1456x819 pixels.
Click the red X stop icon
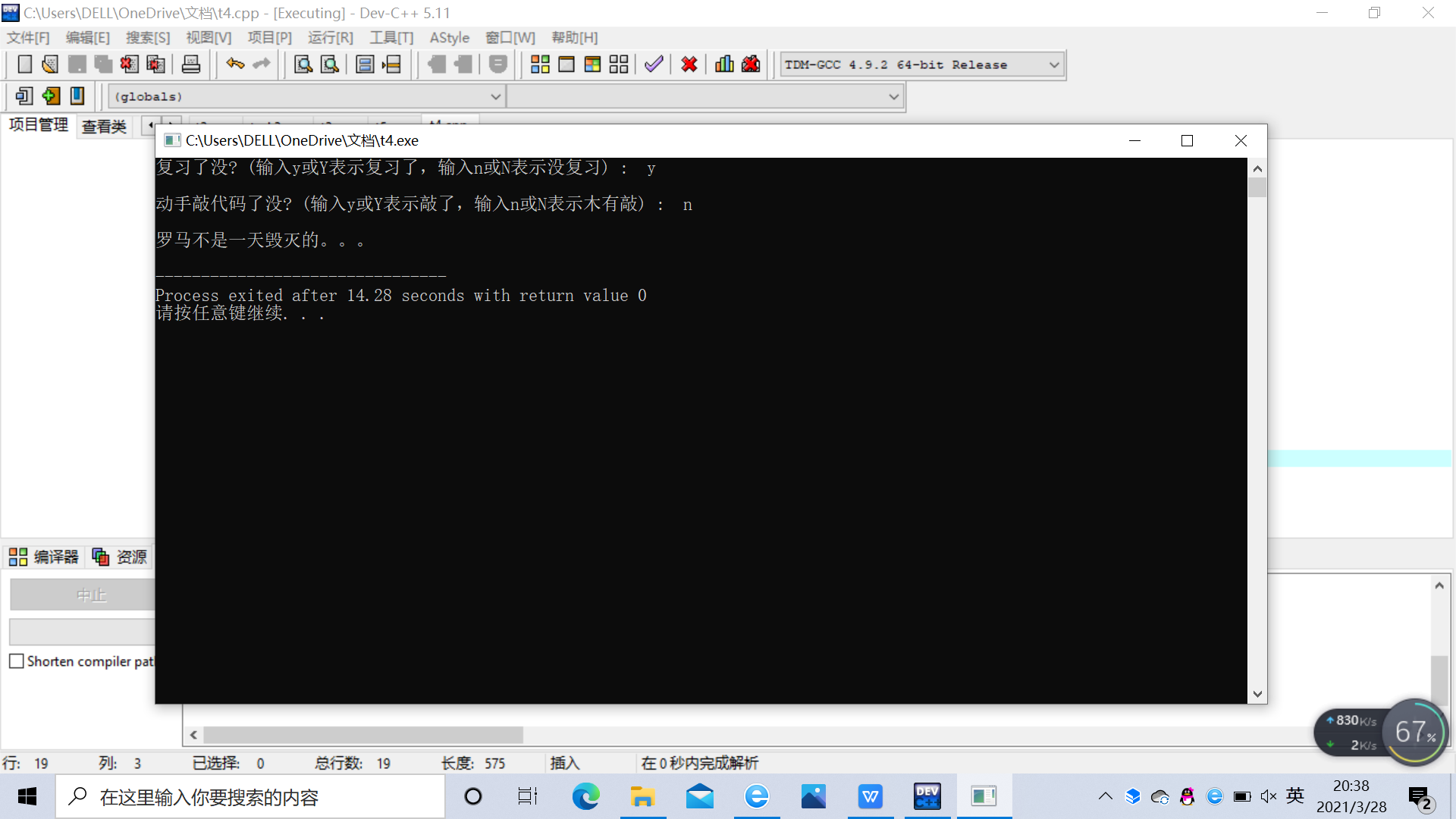coord(689,64)
